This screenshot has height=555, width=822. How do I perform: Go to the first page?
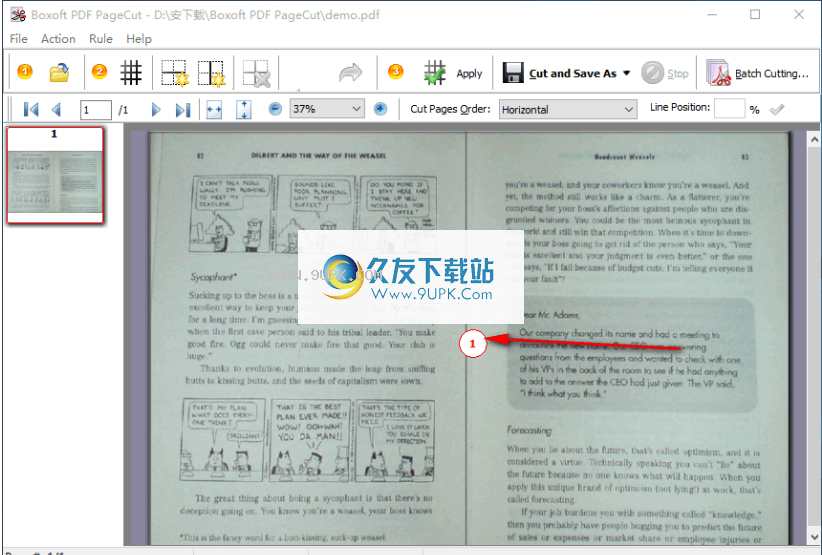(x=31, y=110)
